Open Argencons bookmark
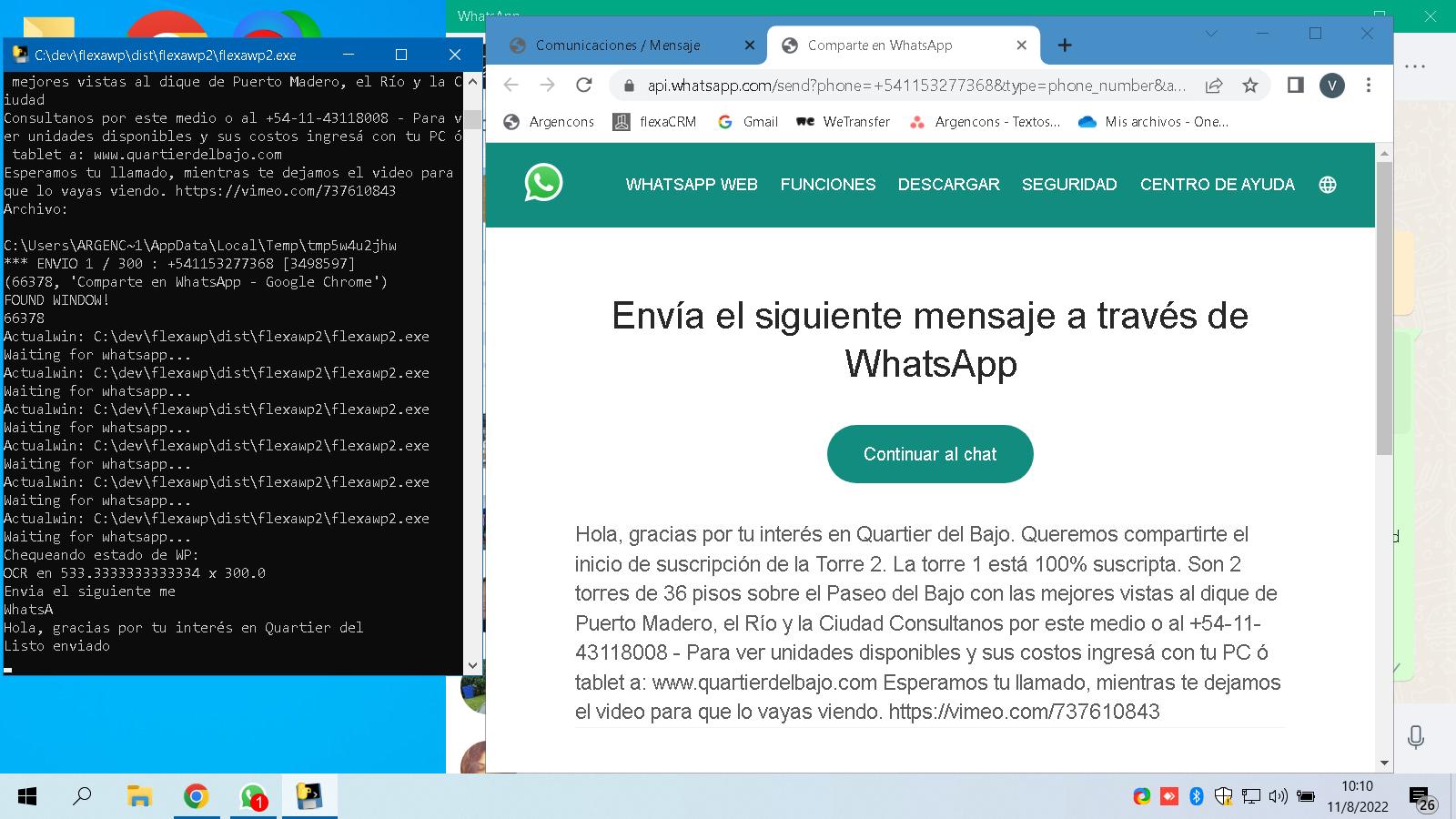Viewport: 1456px width, 819px height. 549,122
